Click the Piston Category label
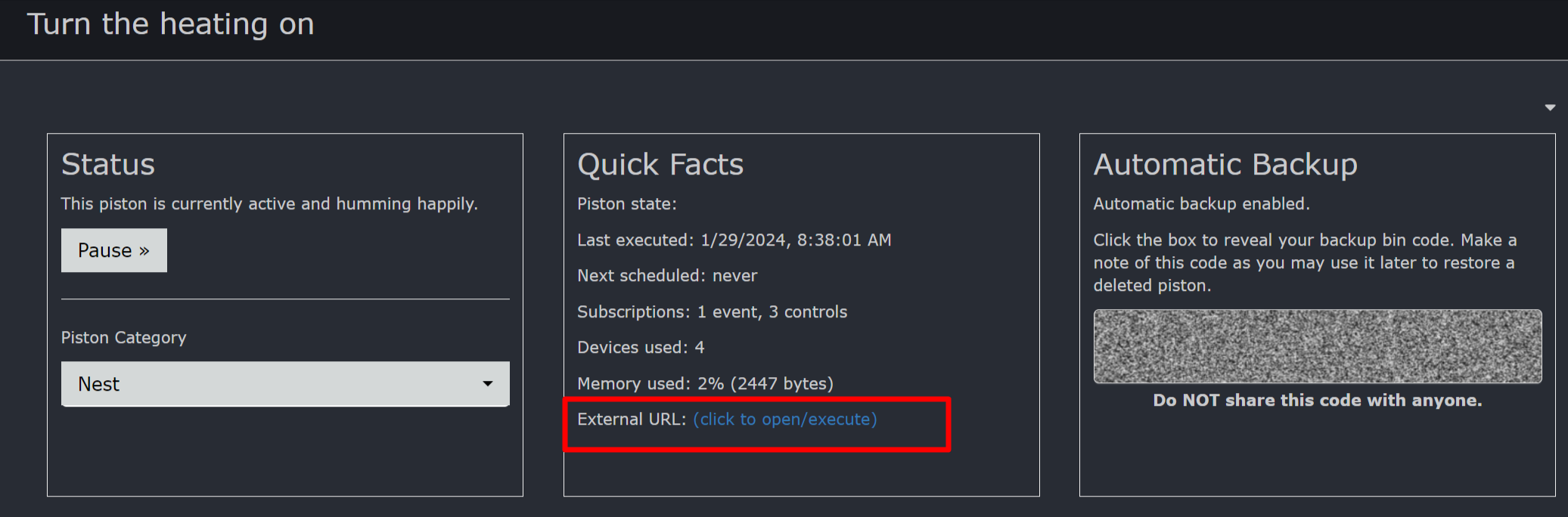Image resolution: width=1568 pixels, height=517 pixels. coord(123,338)
